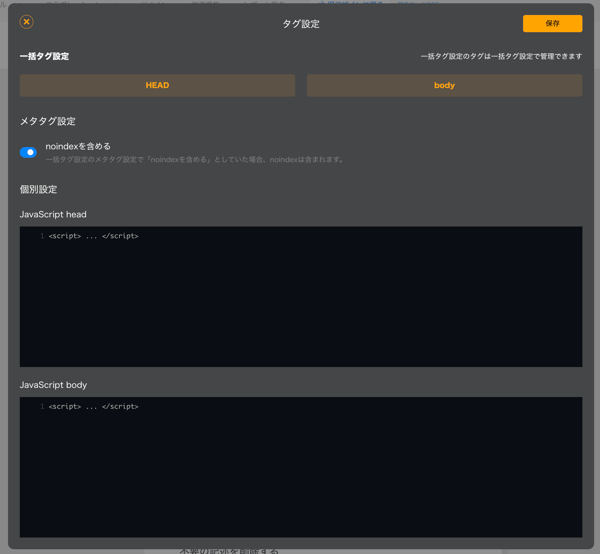Toggle the noindexを含める switch

click(28, 152)
